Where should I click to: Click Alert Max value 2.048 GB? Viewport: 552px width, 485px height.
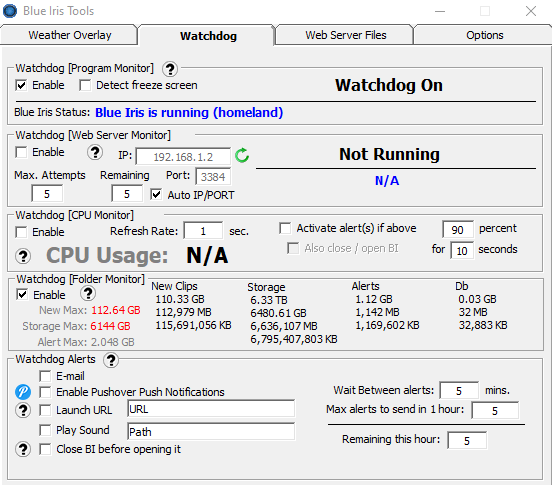112,342
